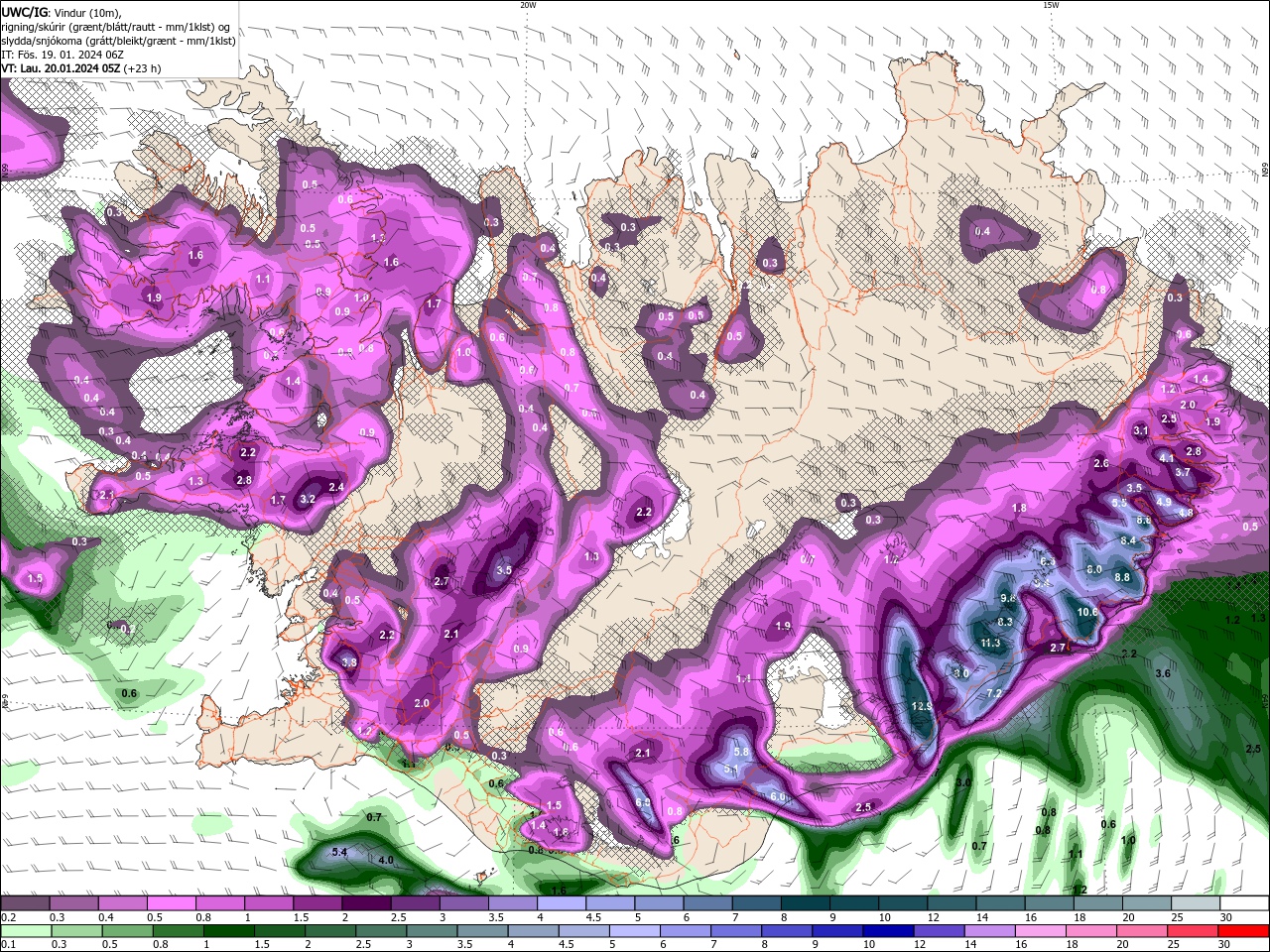Click the 3.2 value in the western fjords
Viewport: 1270px width, 952px height.
coord(307,499)
